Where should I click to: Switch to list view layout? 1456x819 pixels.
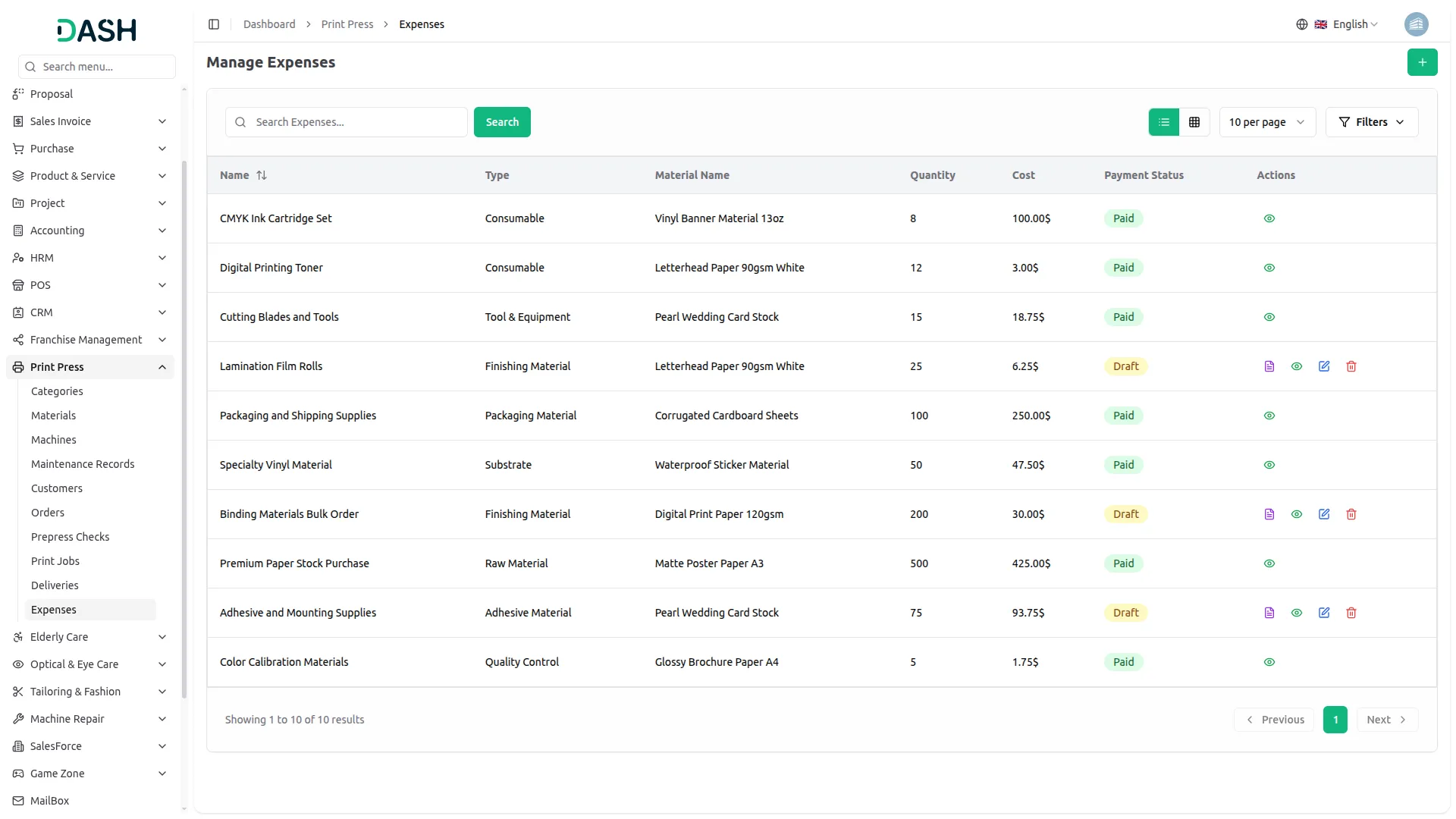pyautogui.click(x=1163, y=122)
